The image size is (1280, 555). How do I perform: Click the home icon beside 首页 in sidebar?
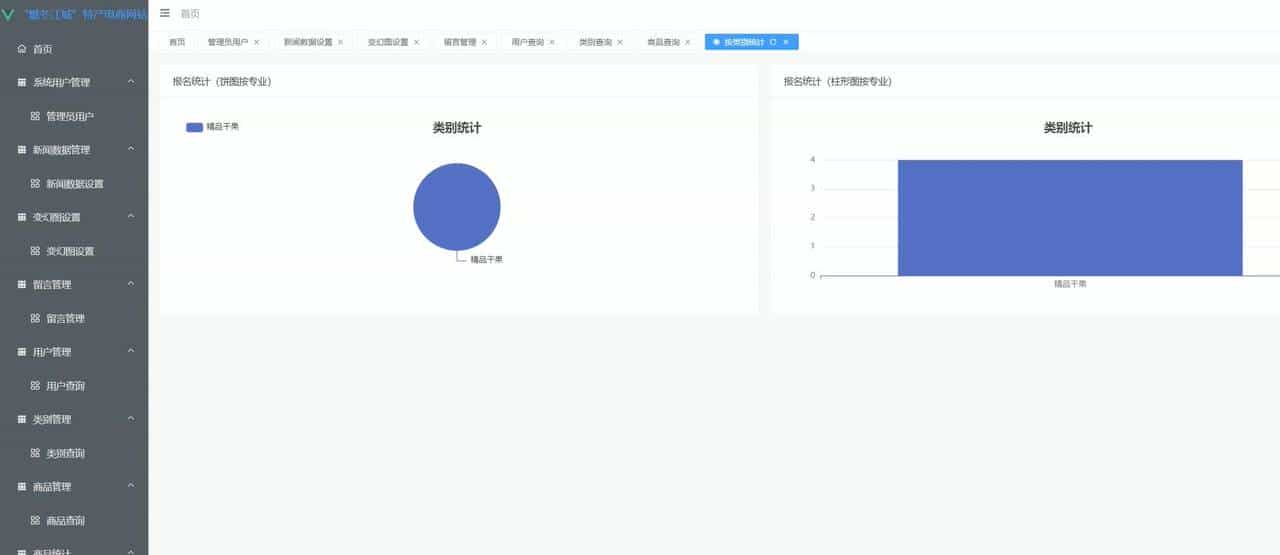point(22,49)
